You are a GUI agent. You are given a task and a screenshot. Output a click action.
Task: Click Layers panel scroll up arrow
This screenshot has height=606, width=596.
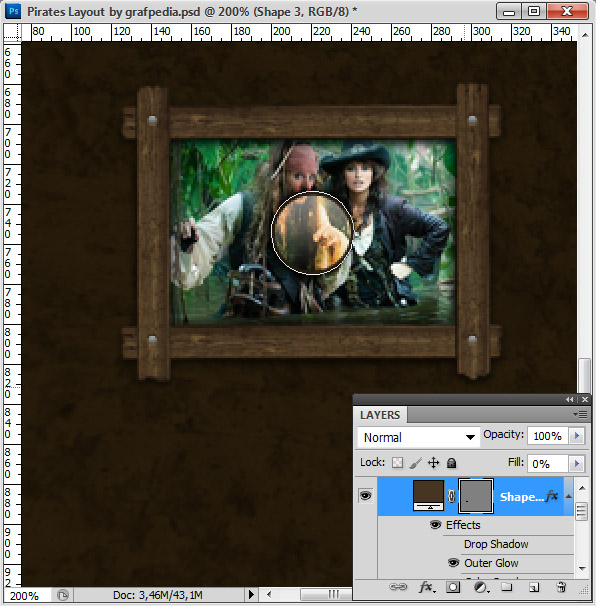click(x=581, y=489)
